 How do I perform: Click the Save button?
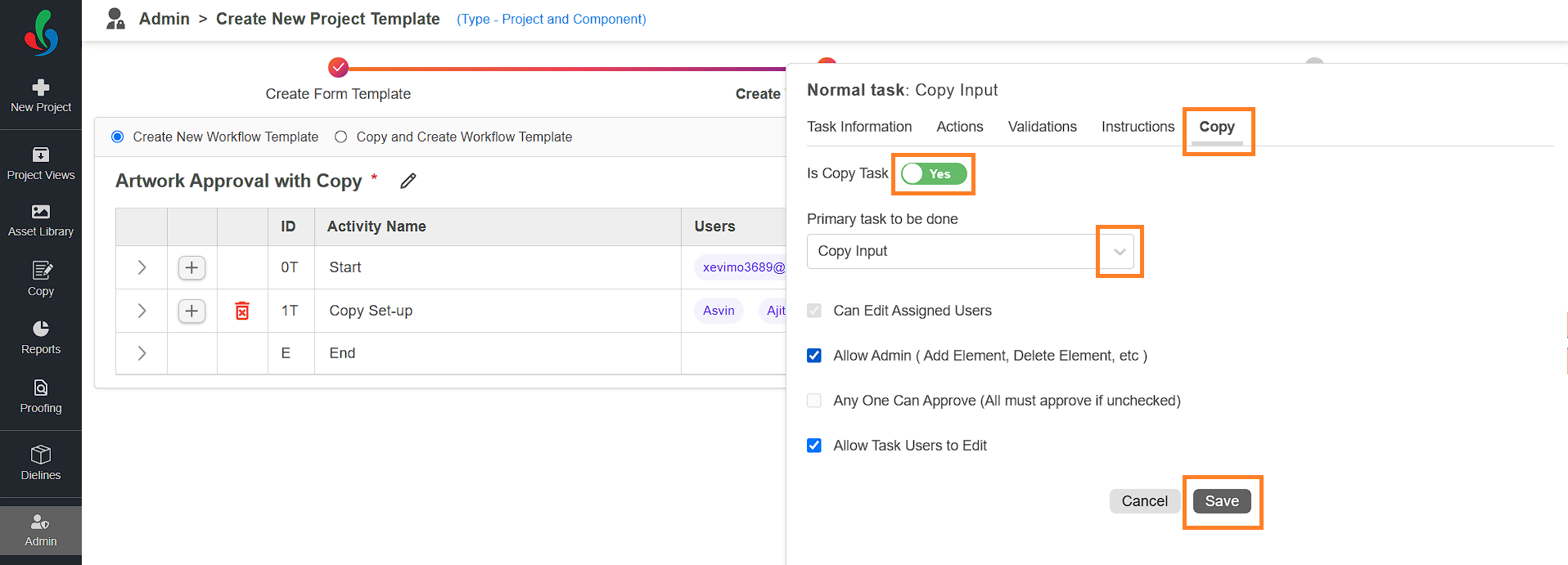(1222, 501)
